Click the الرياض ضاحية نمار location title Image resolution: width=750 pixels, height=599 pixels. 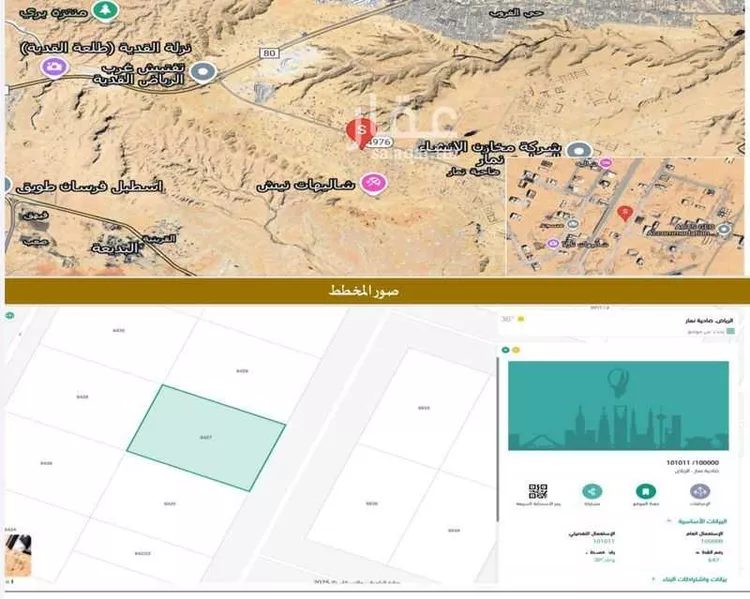(709, 320)
